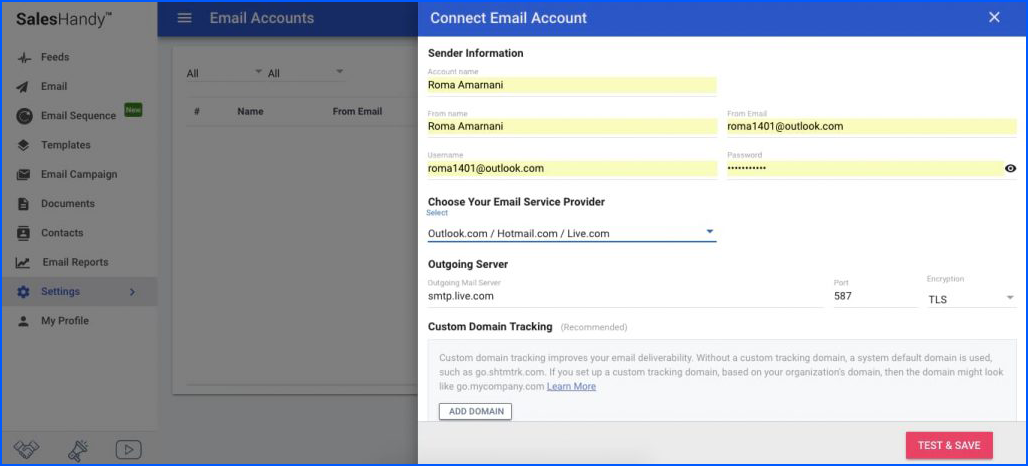Viewport: 1028px width, 466px height.
Task: Open the Learn More link
Action: point(571,387)
